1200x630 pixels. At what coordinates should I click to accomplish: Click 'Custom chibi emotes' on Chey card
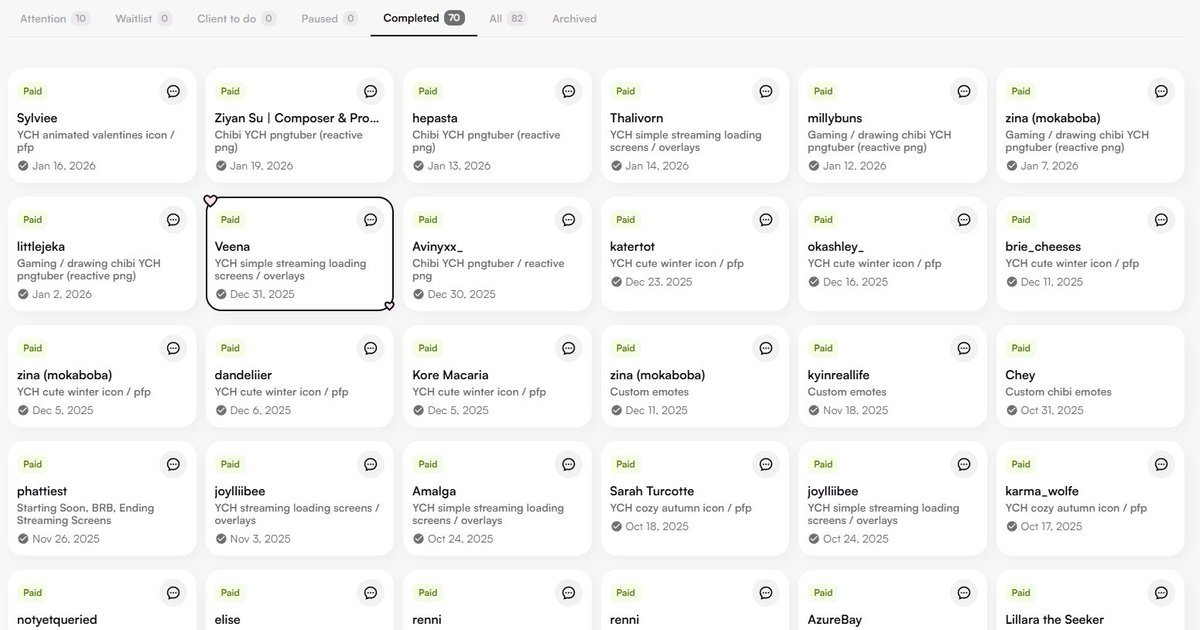(x=1058, y=392)
